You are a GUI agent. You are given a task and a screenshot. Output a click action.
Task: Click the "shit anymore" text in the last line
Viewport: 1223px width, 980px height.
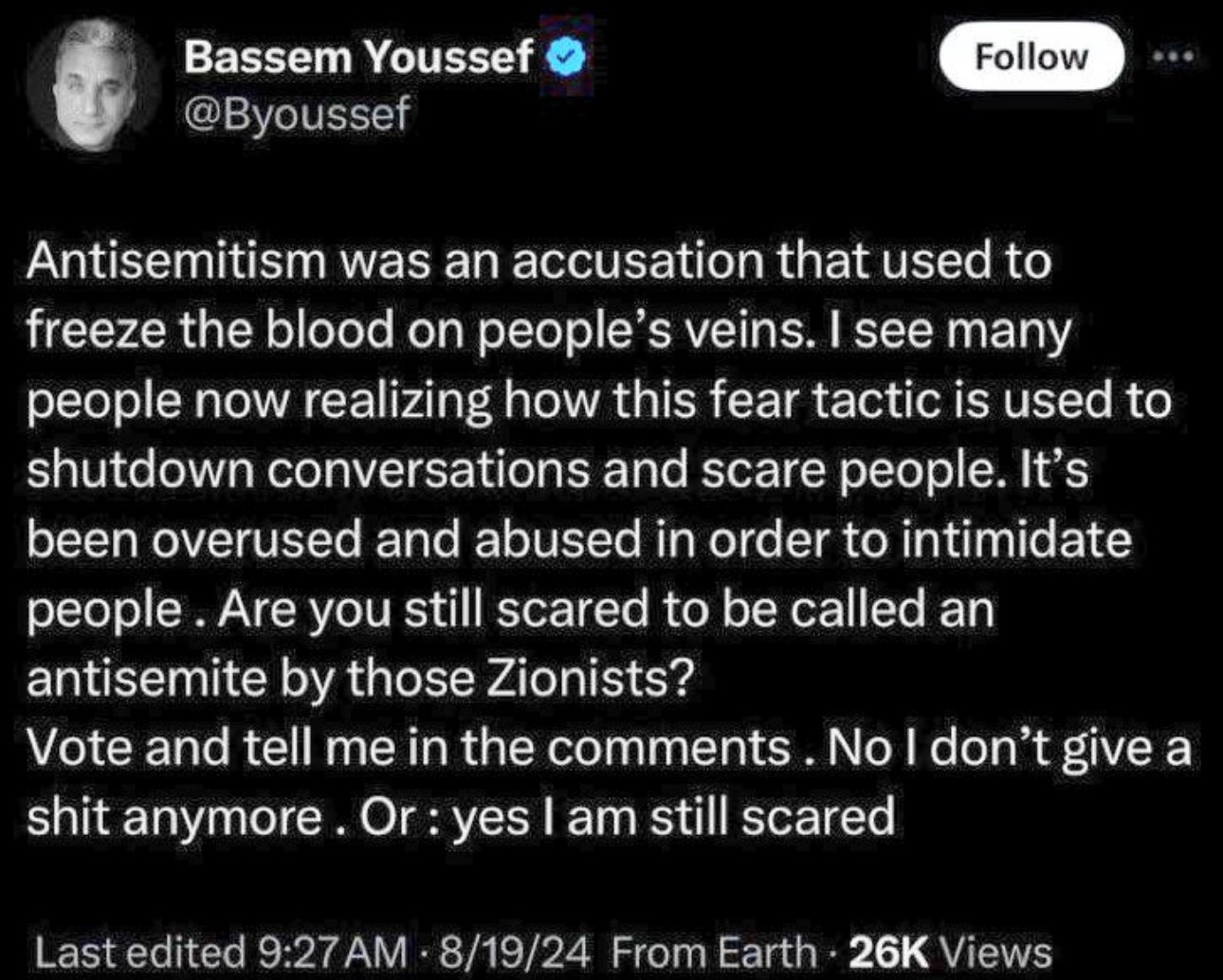pos(173,816)
